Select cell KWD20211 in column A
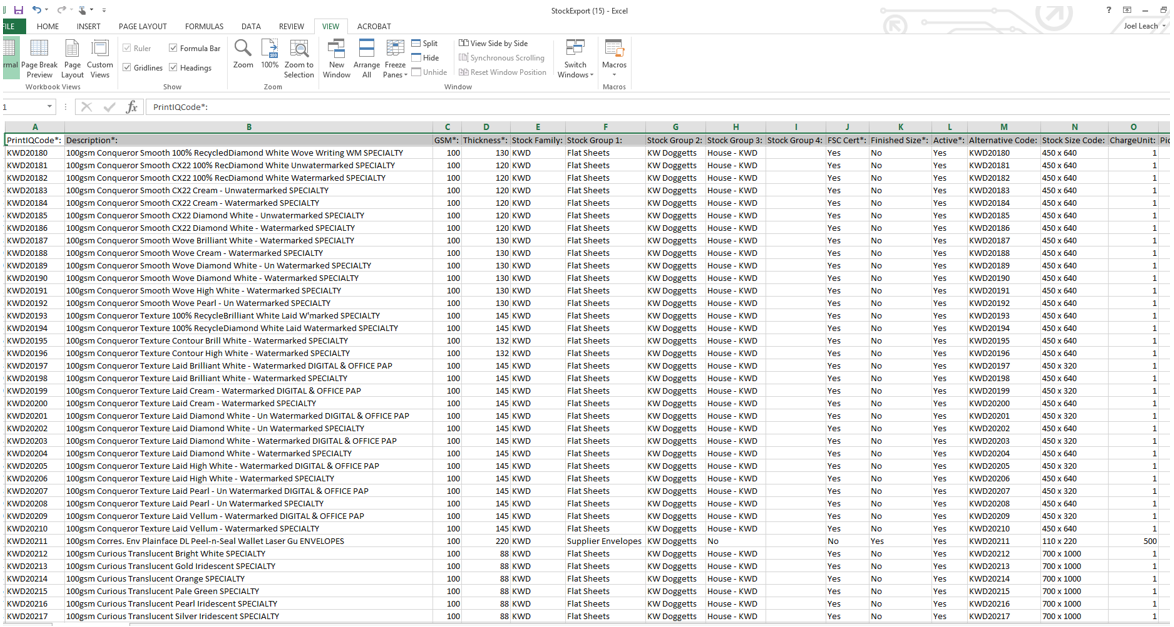Image resolution: width=1174 pixels, height=627 pixels. point(34,541)
